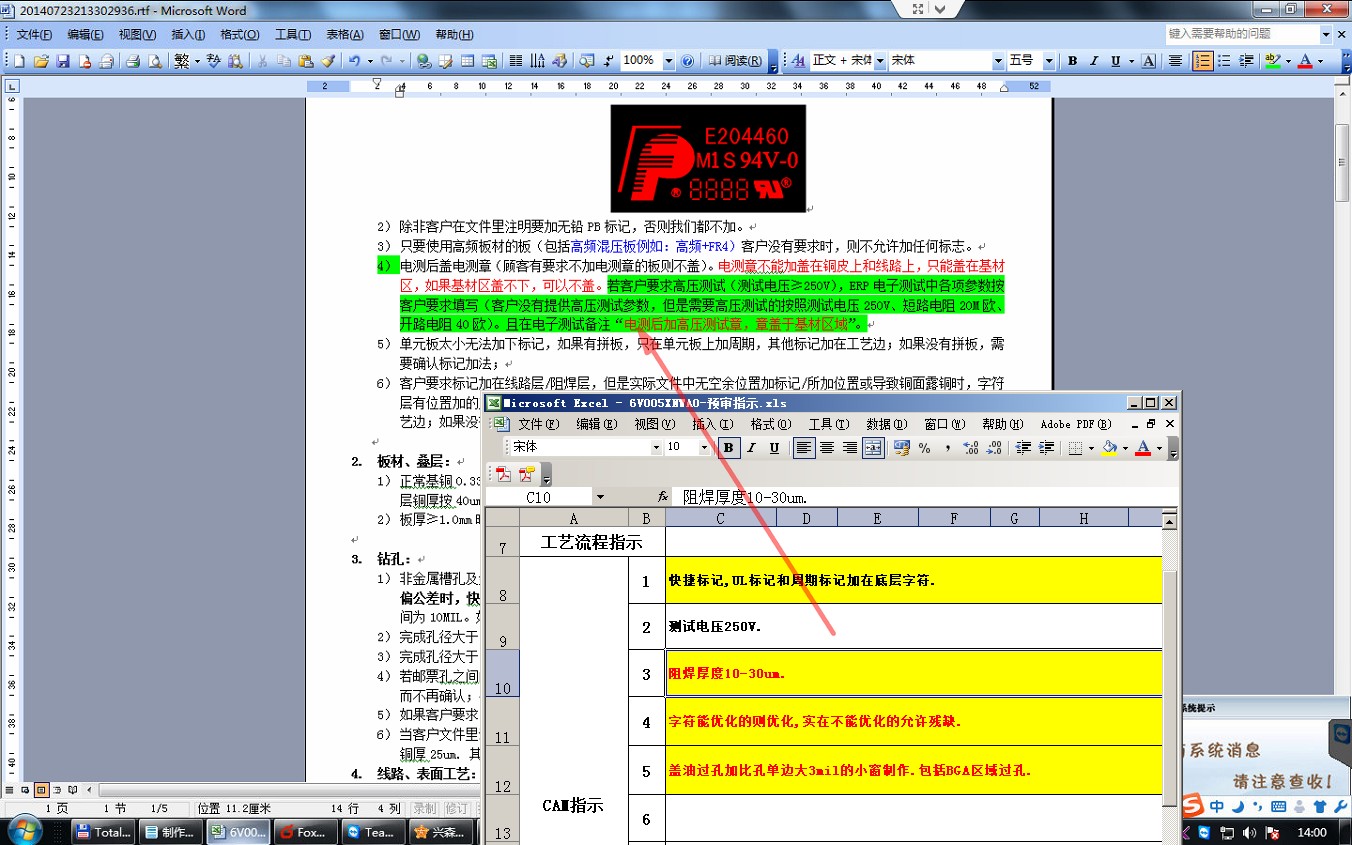Open Excel borders dropdown arrow

pos(1091,448)
